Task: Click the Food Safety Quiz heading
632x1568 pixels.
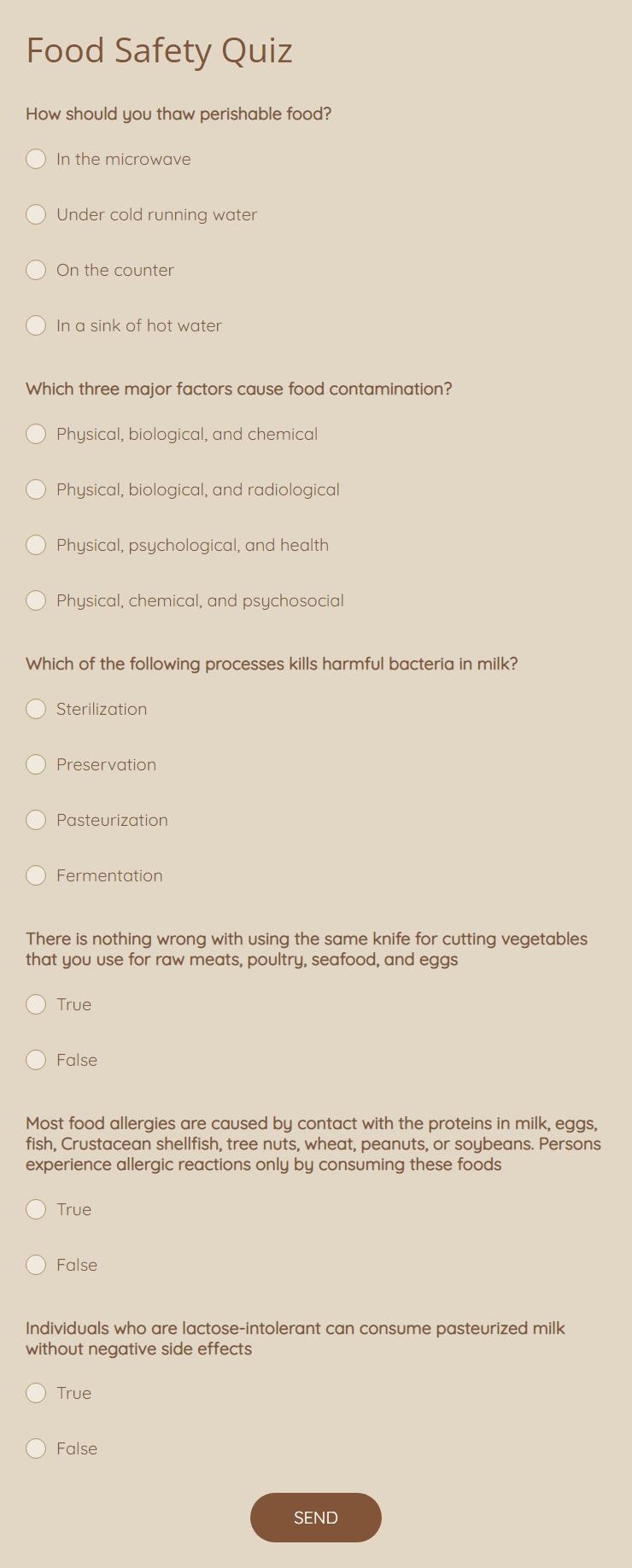Action: tap(160, 51)
